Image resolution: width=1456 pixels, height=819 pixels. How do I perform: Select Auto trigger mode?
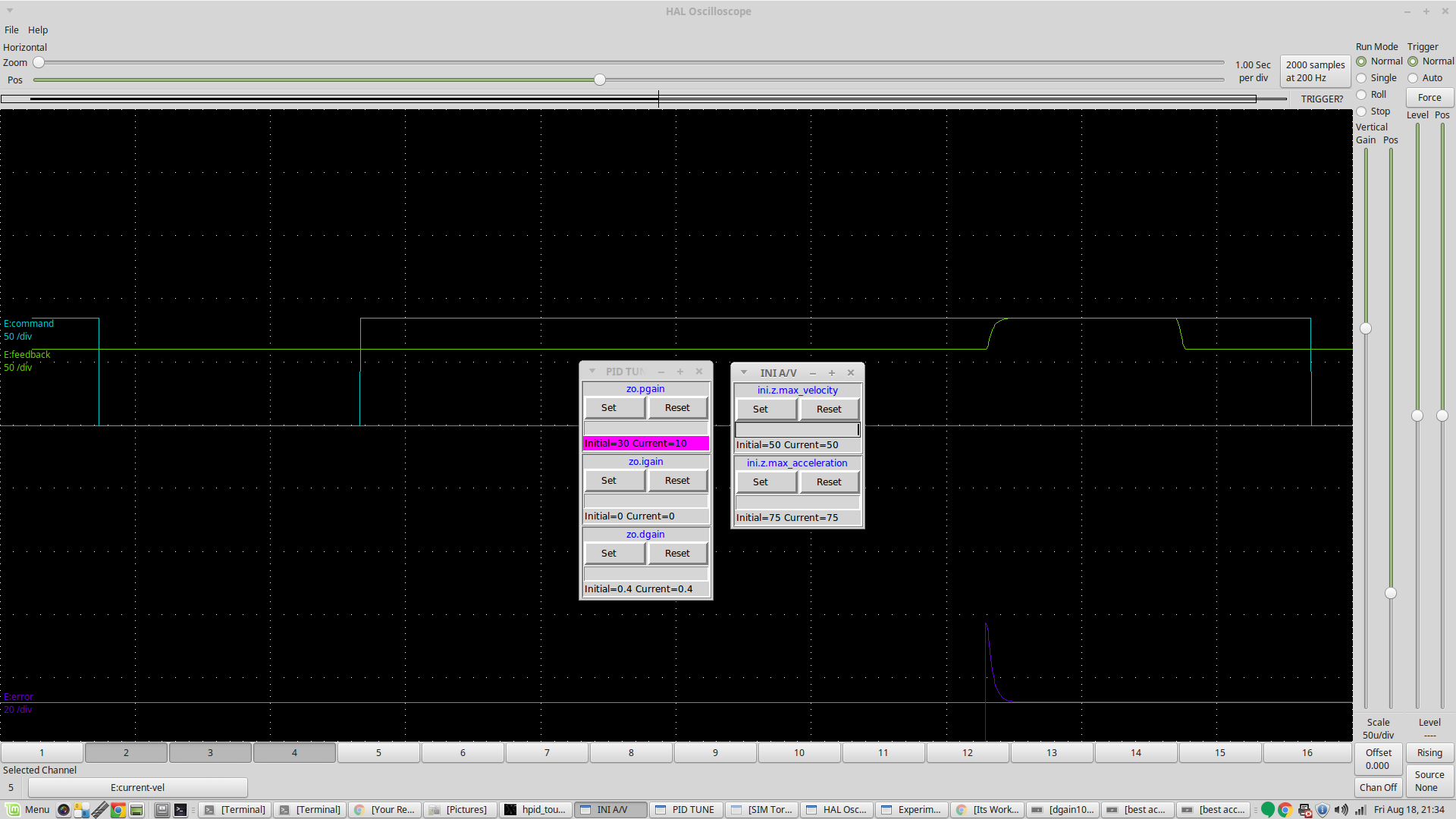pyautogui.click(x=1426, y=78)
